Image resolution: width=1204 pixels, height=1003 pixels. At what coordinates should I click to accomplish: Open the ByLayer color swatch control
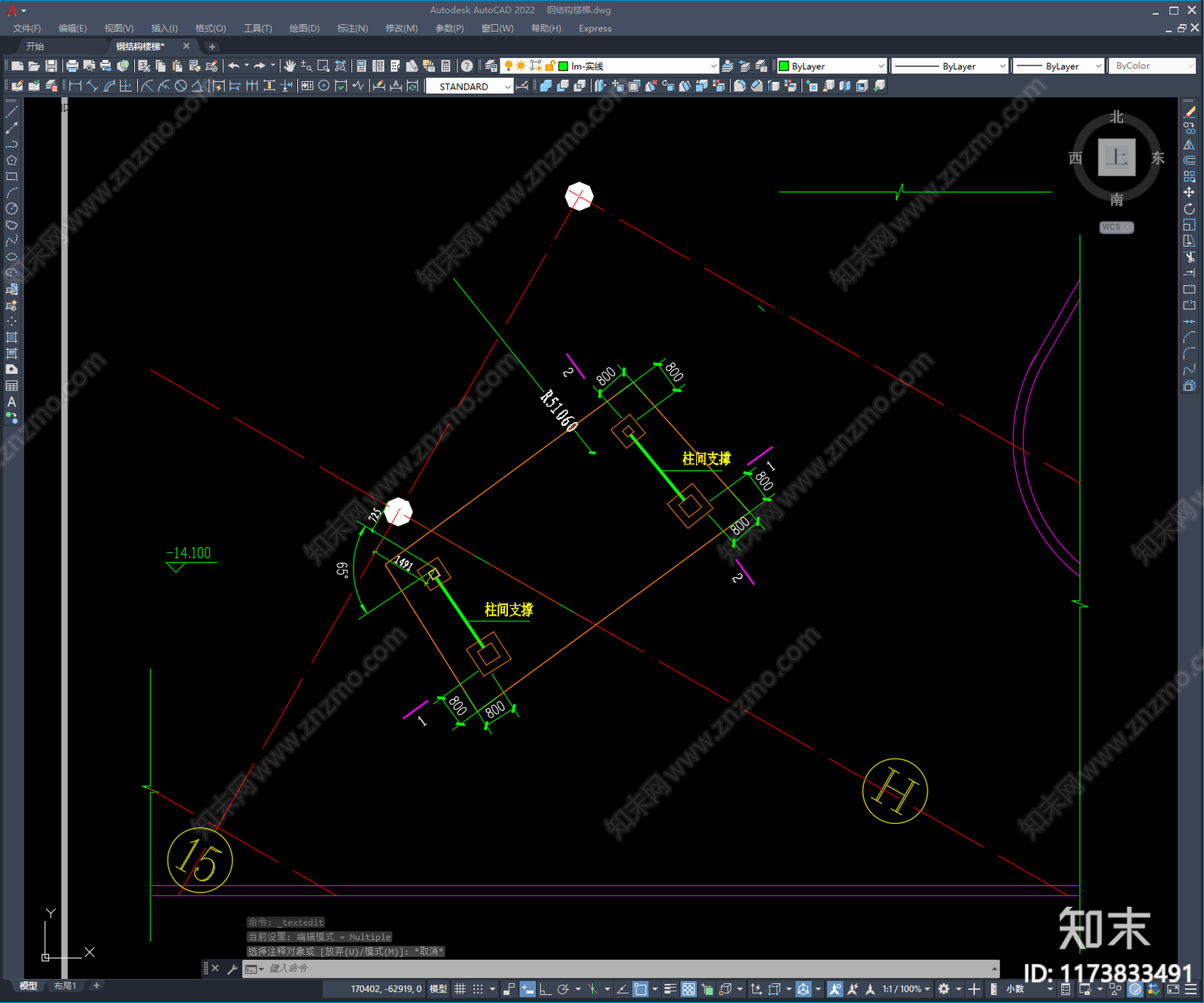click(x=832, y=66)
